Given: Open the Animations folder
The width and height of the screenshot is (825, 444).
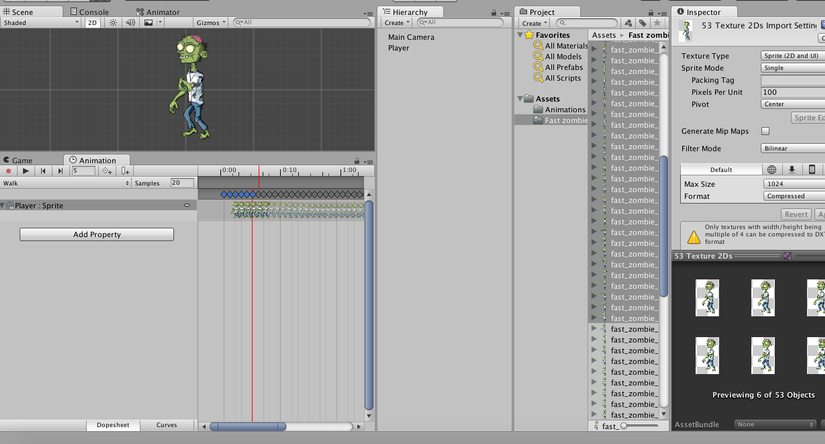Looking at the screenshot, I should click(x=559, y=109).
